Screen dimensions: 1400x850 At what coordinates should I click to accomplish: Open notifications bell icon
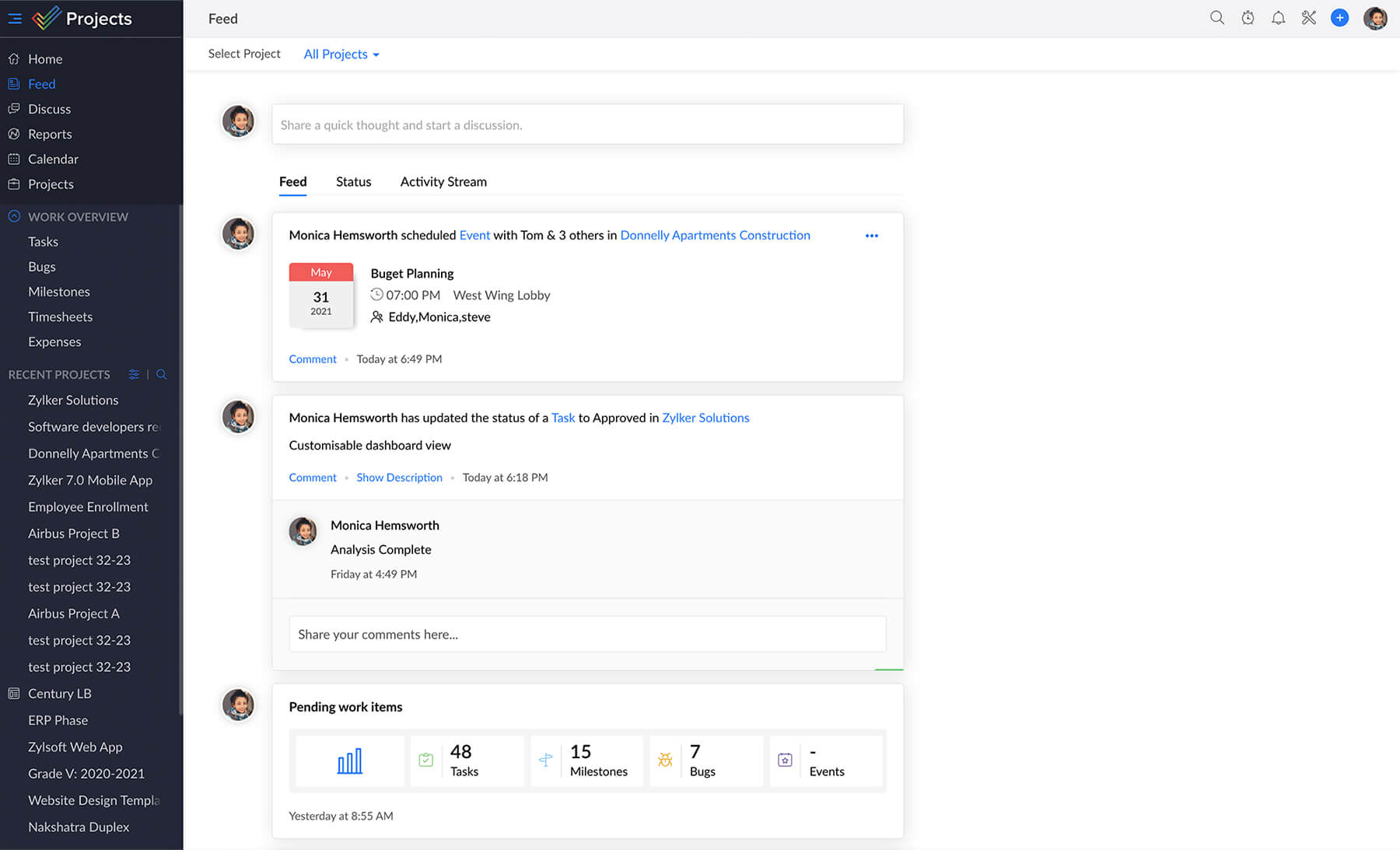pyautogui.click(x=1278, y=18)
